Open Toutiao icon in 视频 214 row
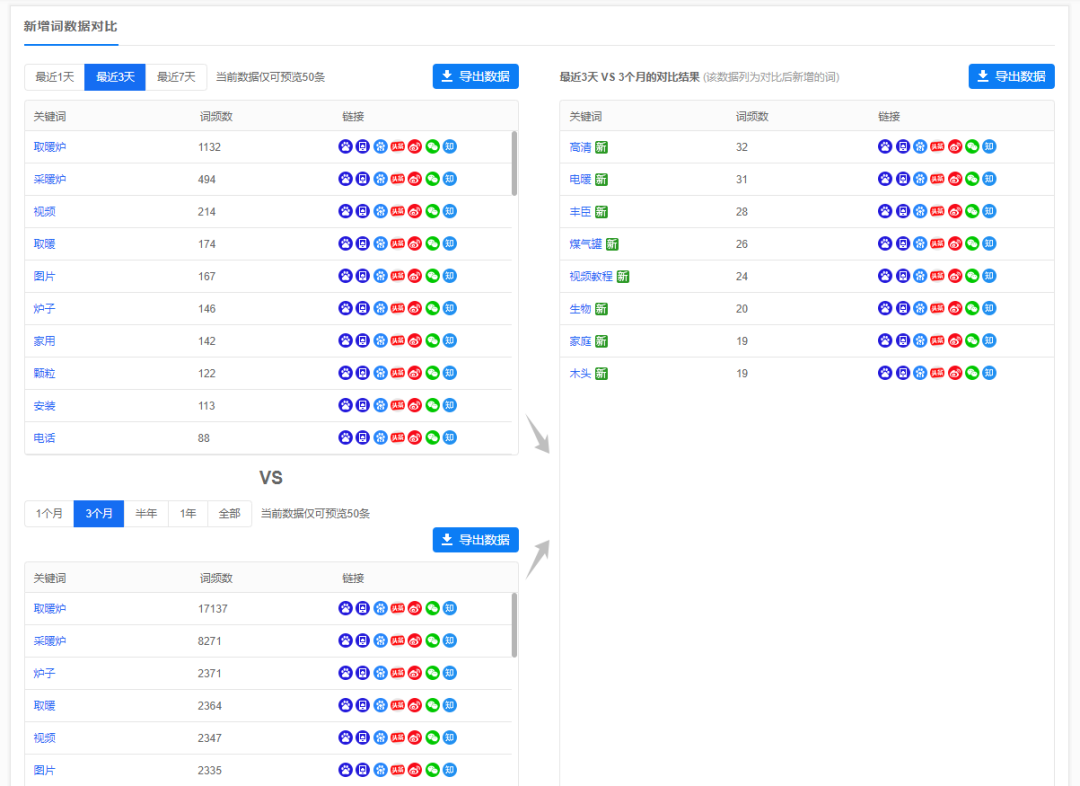Viewport: 1080px width, 786px height. pos(397,211)
